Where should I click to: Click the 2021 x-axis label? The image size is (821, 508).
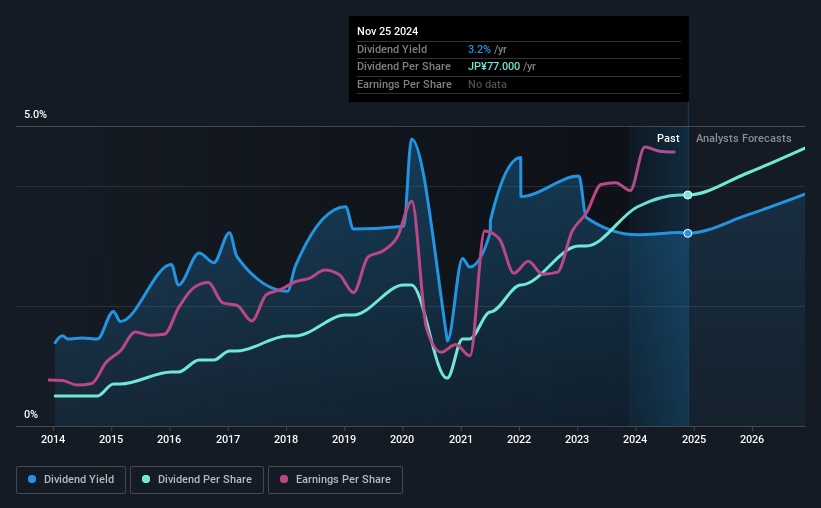click(x=461, y=439)
